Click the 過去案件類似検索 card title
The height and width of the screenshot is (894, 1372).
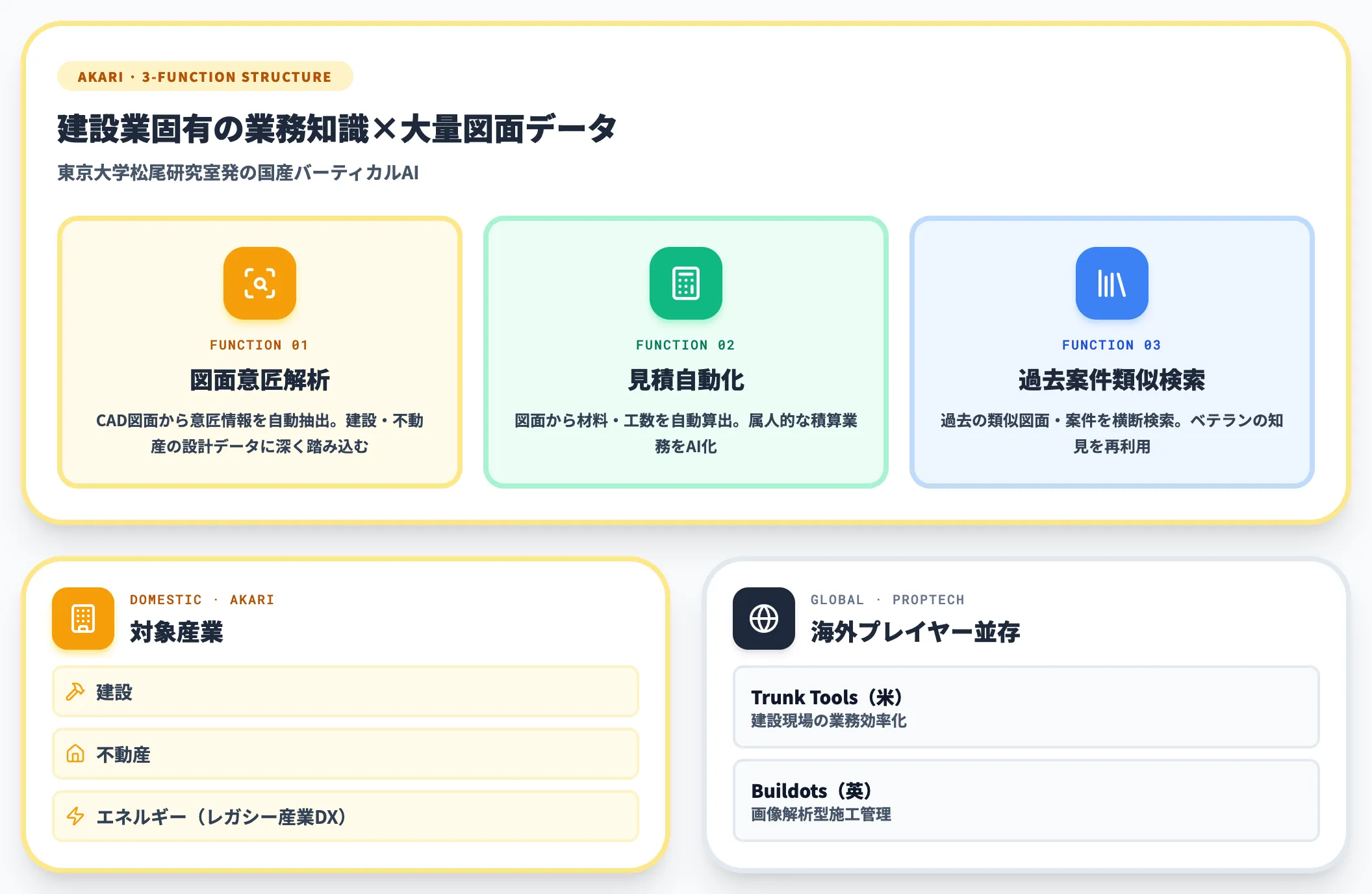pyautogui.click(x=1112, y=380)
